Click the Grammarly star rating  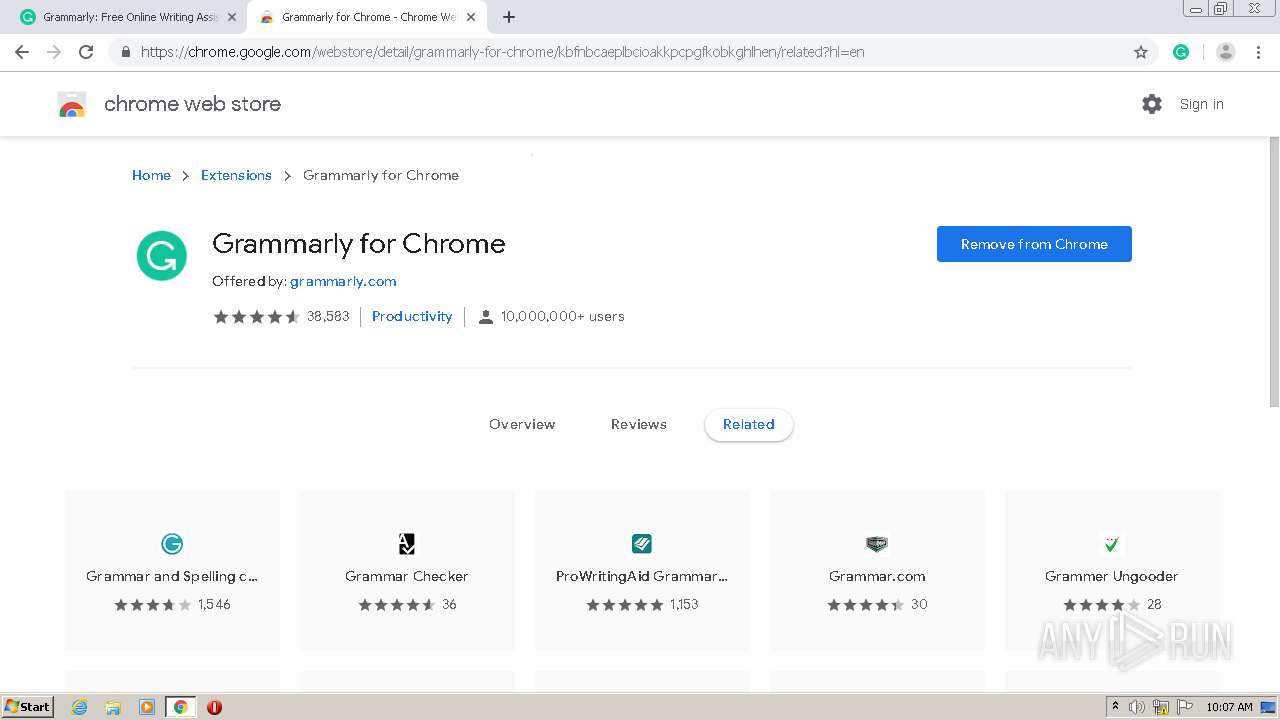point(256,316)
